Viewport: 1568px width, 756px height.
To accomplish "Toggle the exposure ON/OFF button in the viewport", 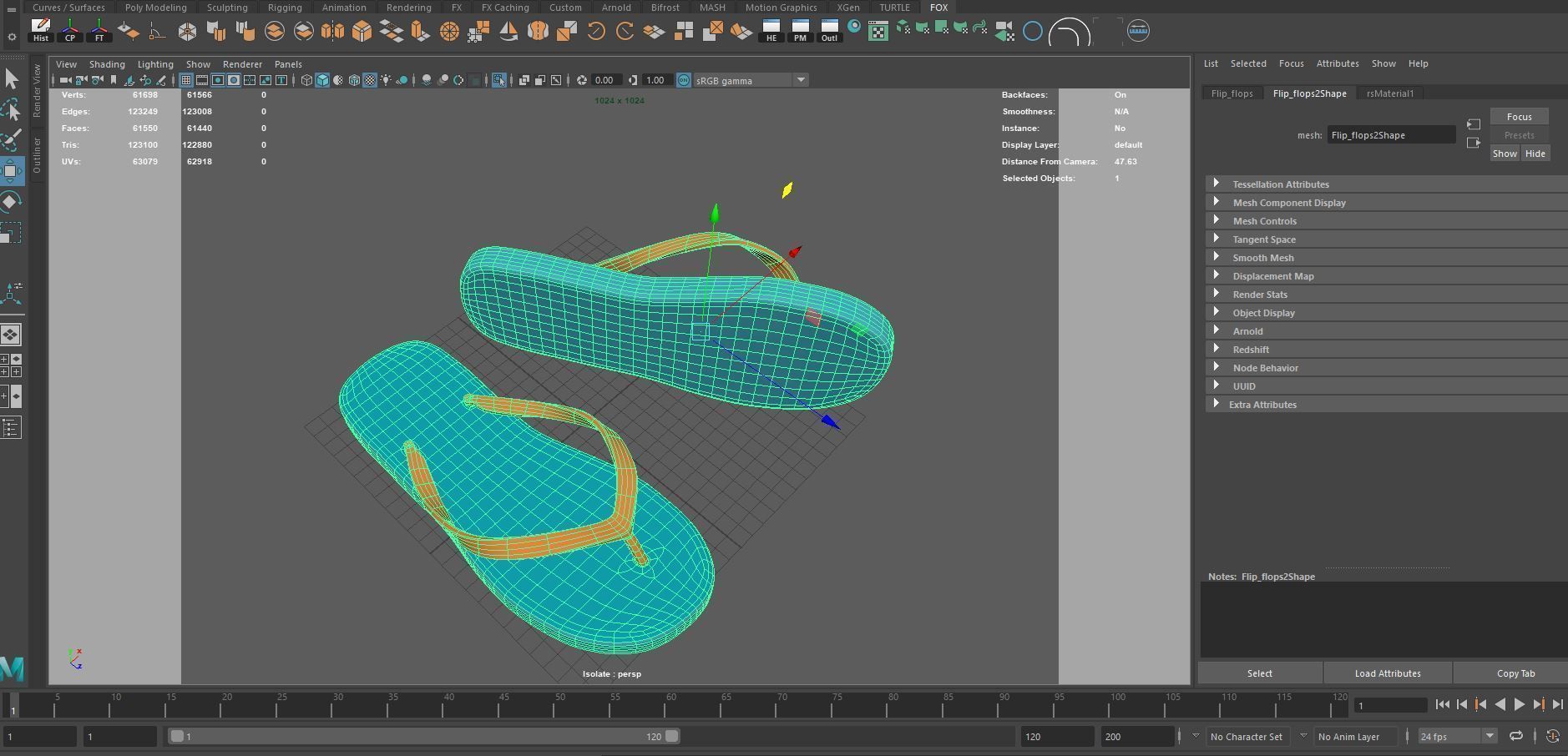I will (683, 80).
